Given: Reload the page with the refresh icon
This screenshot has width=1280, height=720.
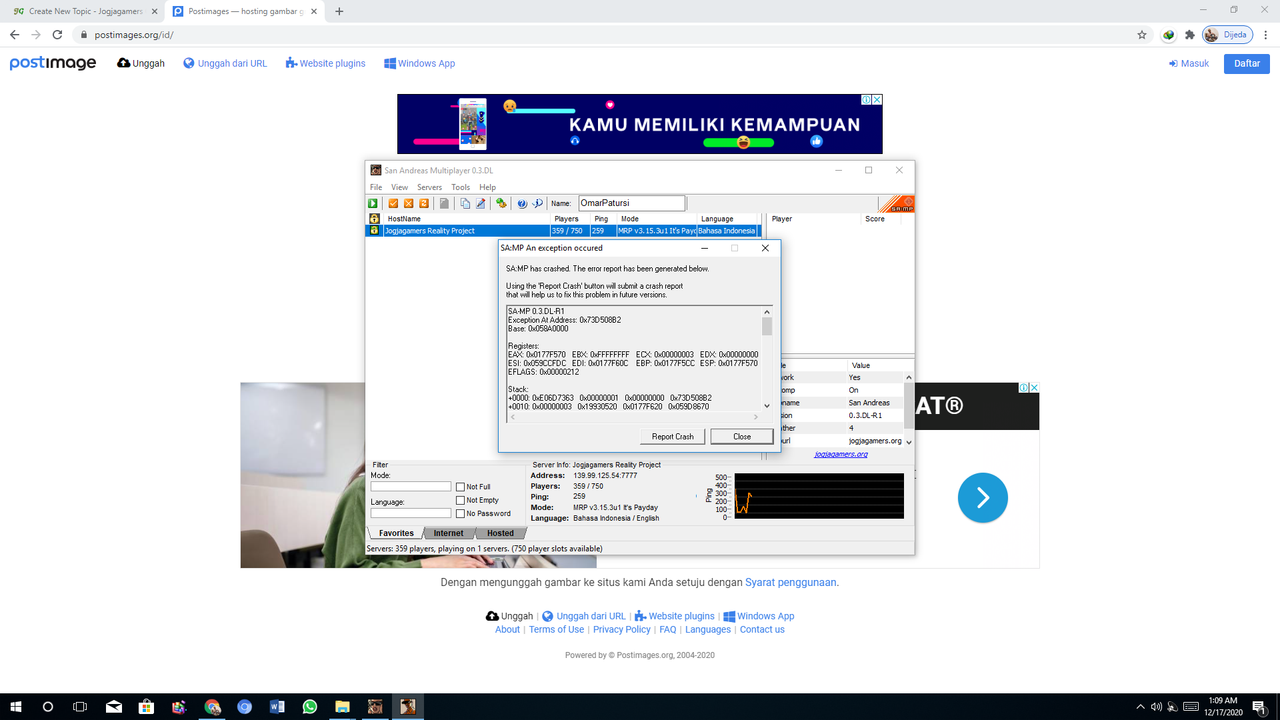Looking at the screenshot, I should click(x=57, y=34).
